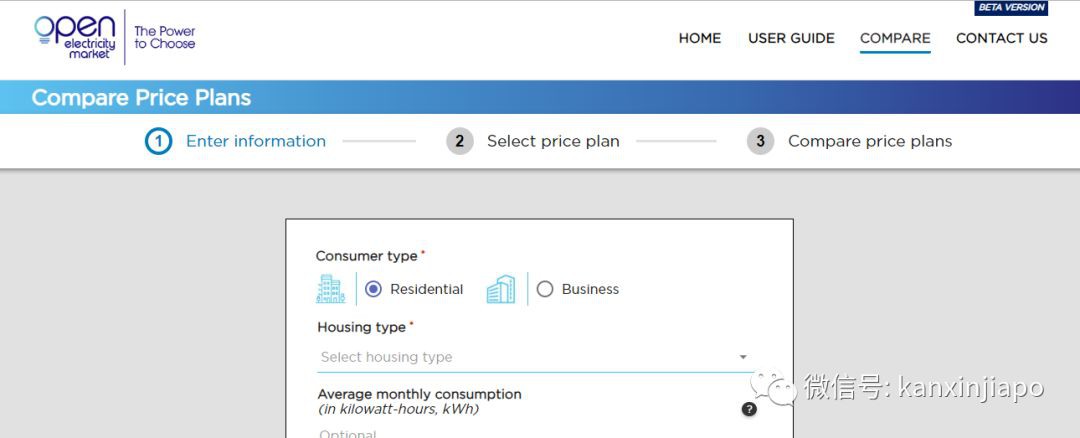Click the step 2 circle indicator

point(459,141)
